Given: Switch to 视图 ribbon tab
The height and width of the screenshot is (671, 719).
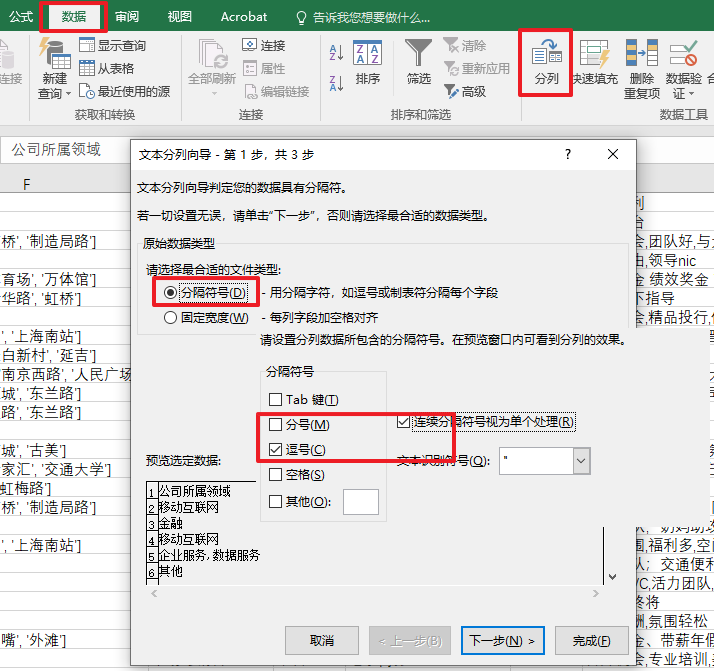Looking at the screenshot, I should (x=179, y=17).
